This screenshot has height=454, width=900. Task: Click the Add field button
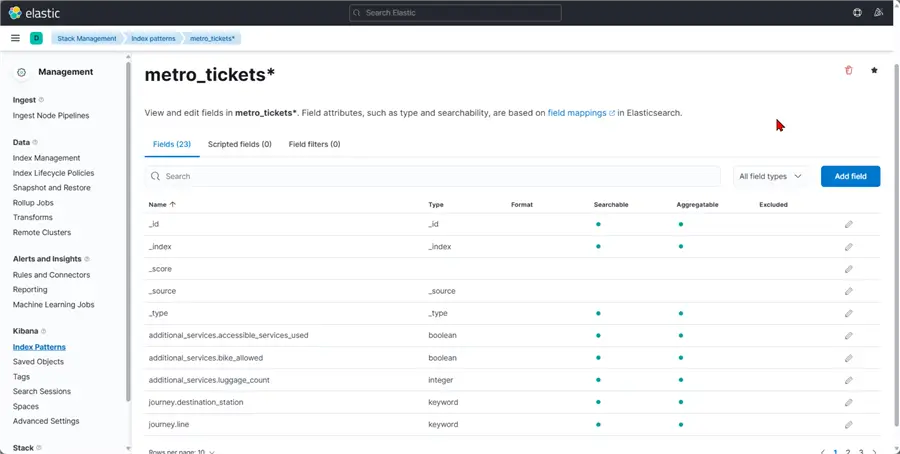click(x=850, y=176)
